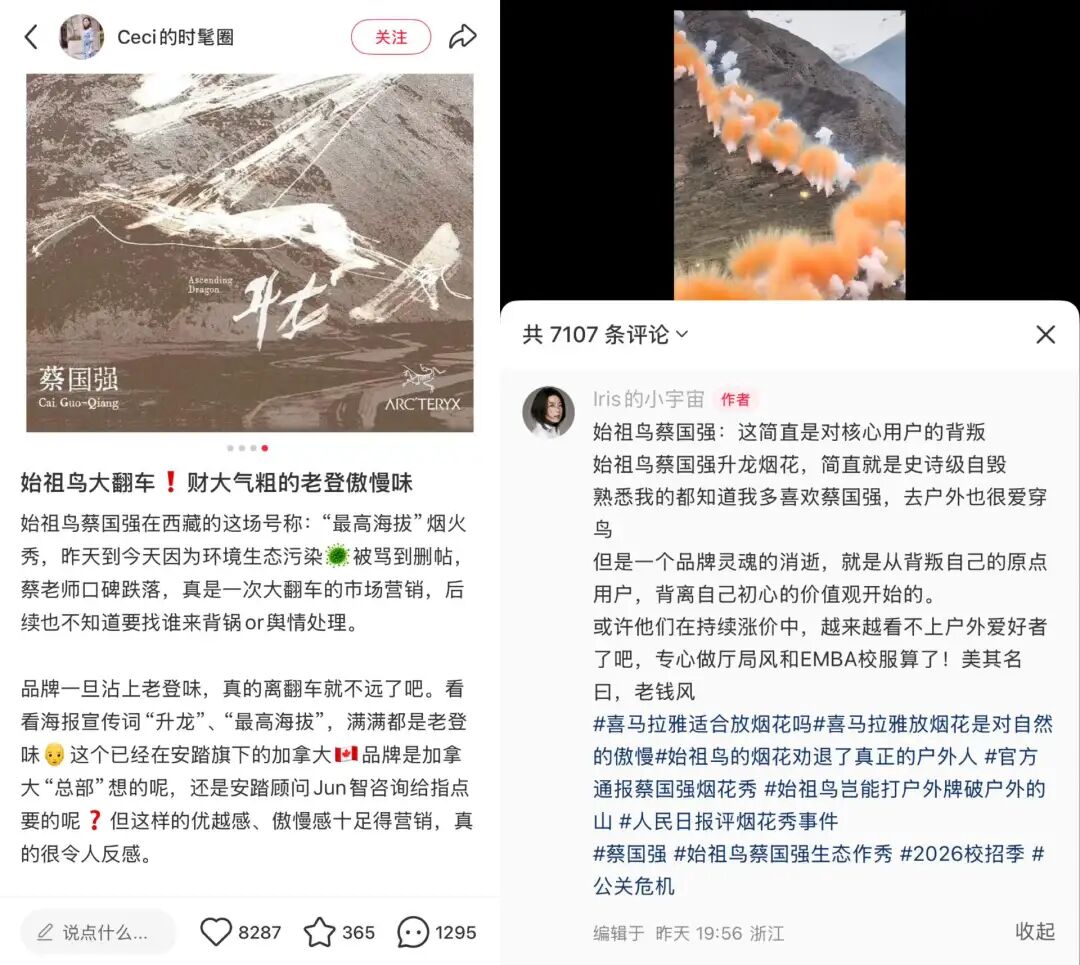
Task: Open Ceci的时髦圈 profile avatar
Action: [x=81, y=37]
